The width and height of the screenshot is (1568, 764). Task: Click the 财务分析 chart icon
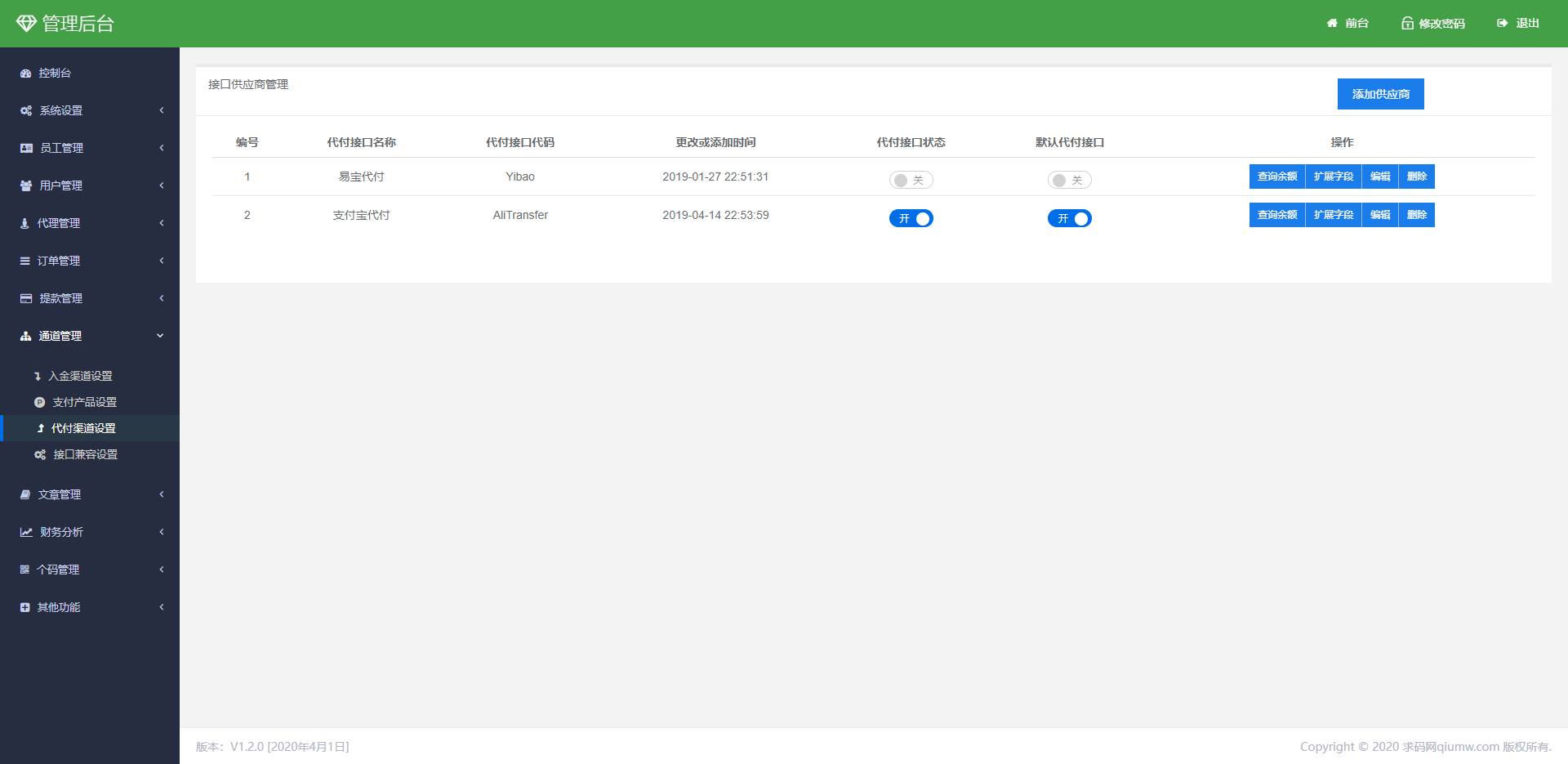pos(26,532)
